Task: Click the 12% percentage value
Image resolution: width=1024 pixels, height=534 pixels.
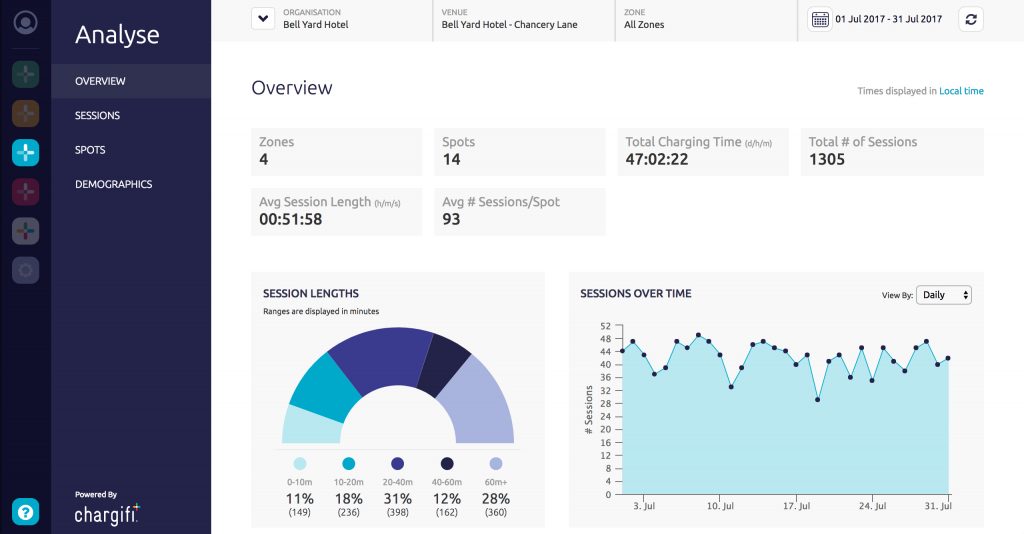Action: [x=447, y=499]
